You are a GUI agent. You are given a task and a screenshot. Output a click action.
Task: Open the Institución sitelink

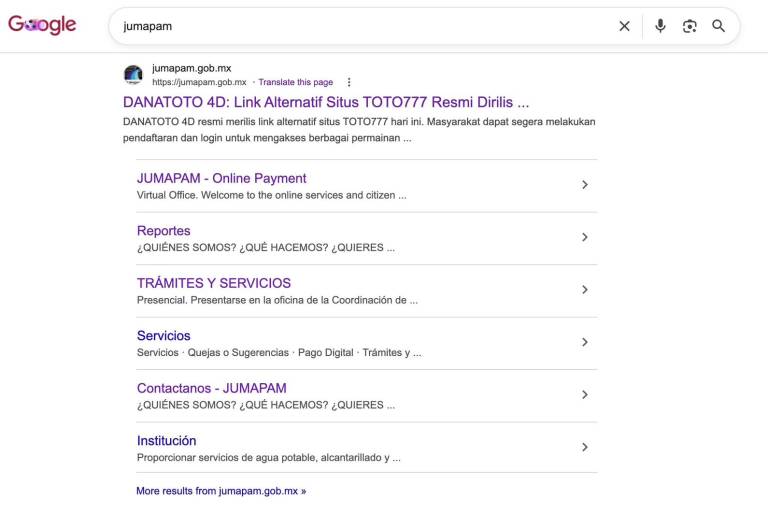pos(167,441)
